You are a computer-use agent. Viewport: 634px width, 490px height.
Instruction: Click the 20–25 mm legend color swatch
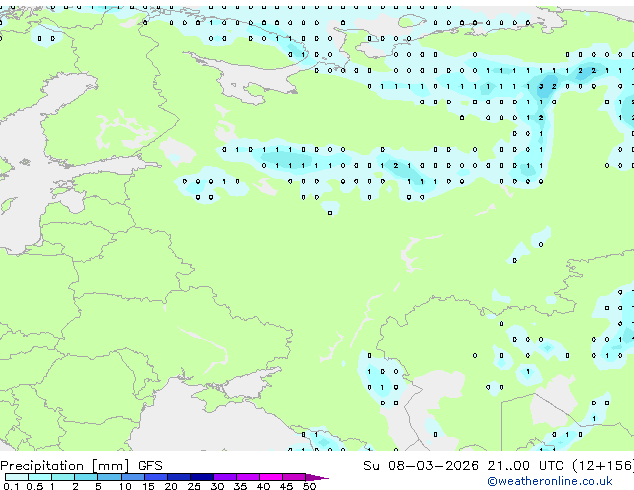178,477
